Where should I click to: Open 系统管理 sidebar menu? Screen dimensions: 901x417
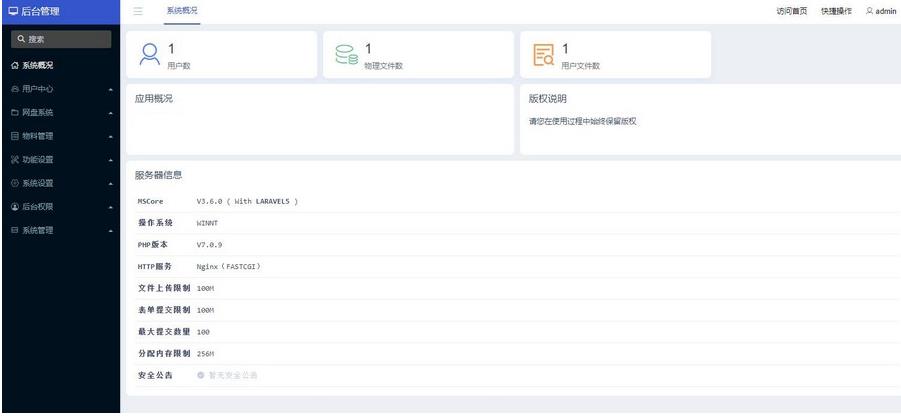pos(60,230)
